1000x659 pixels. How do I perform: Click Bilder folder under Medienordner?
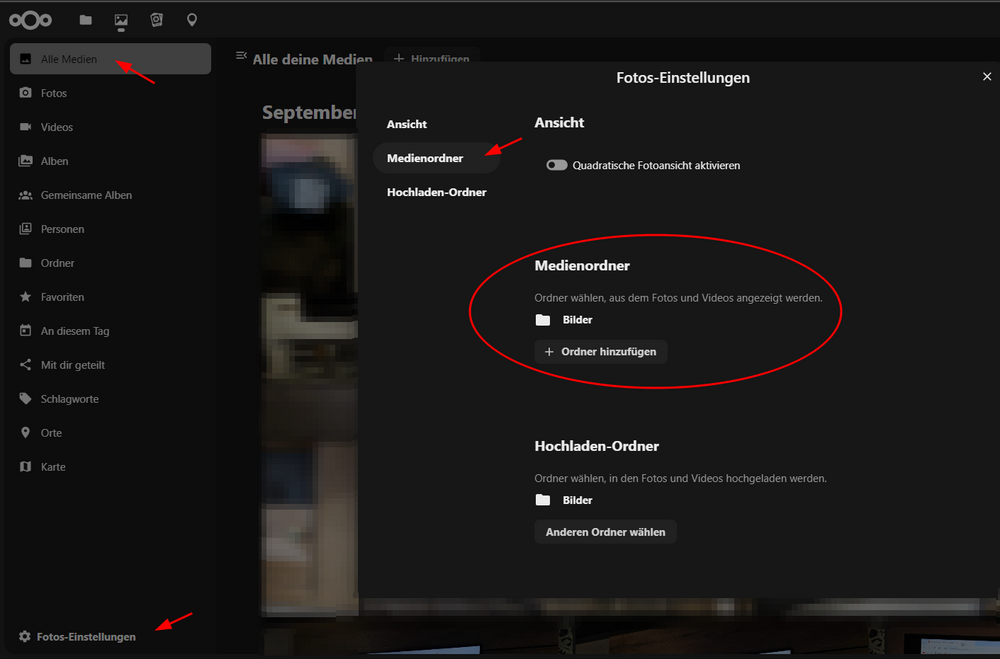pyautogui.click(x=564, y=320)
